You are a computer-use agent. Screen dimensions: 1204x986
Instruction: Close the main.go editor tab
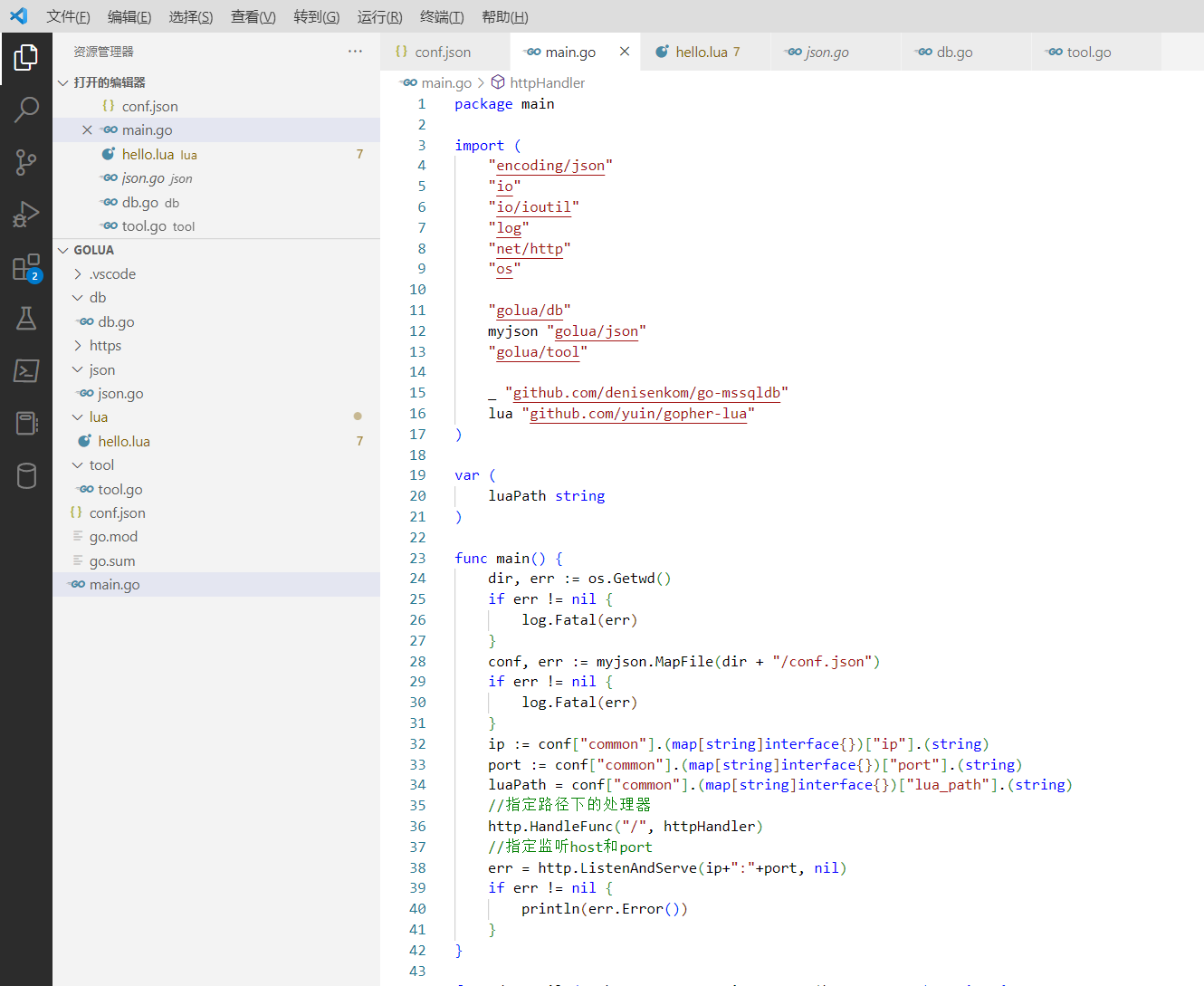tap(625, 52)
